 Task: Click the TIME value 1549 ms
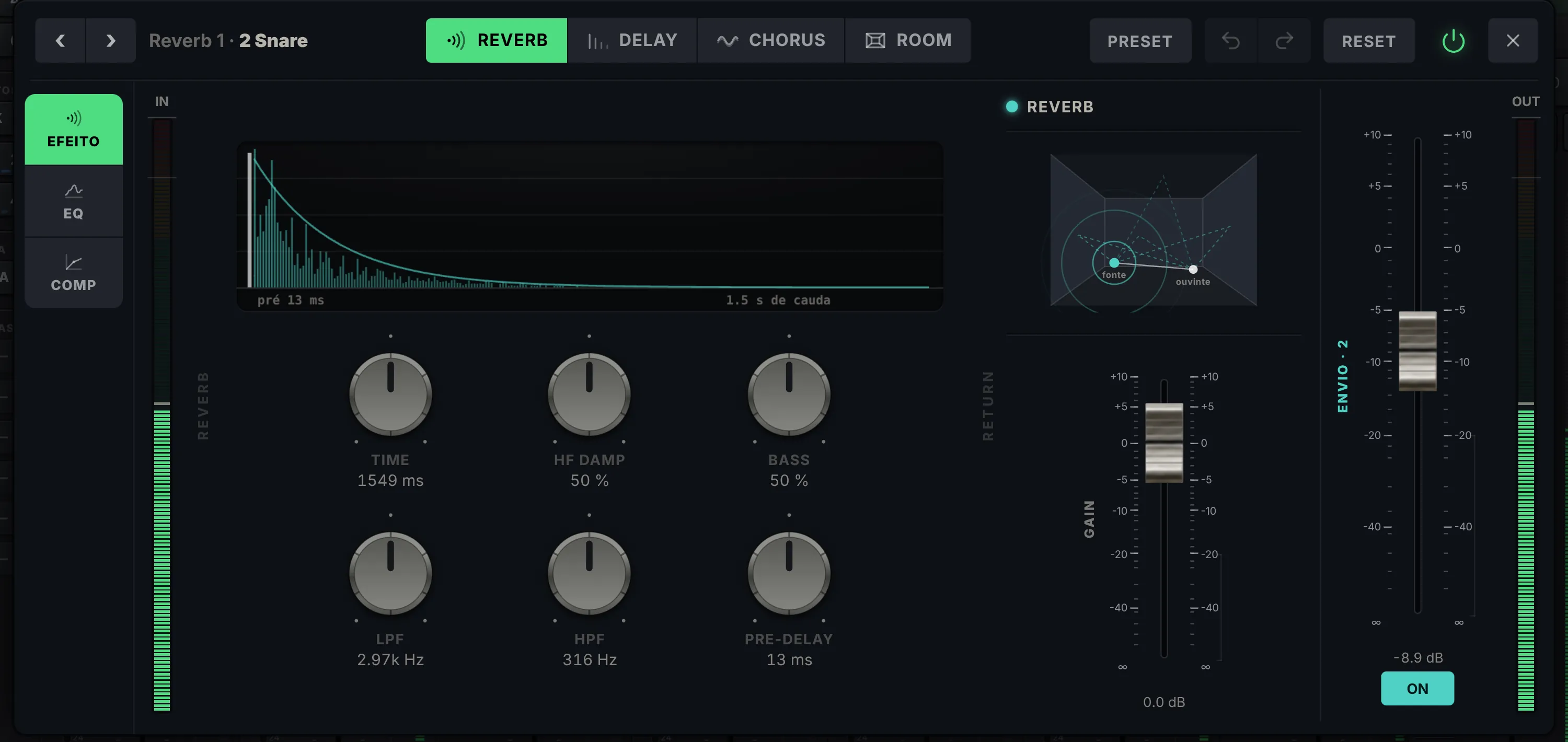390,480
